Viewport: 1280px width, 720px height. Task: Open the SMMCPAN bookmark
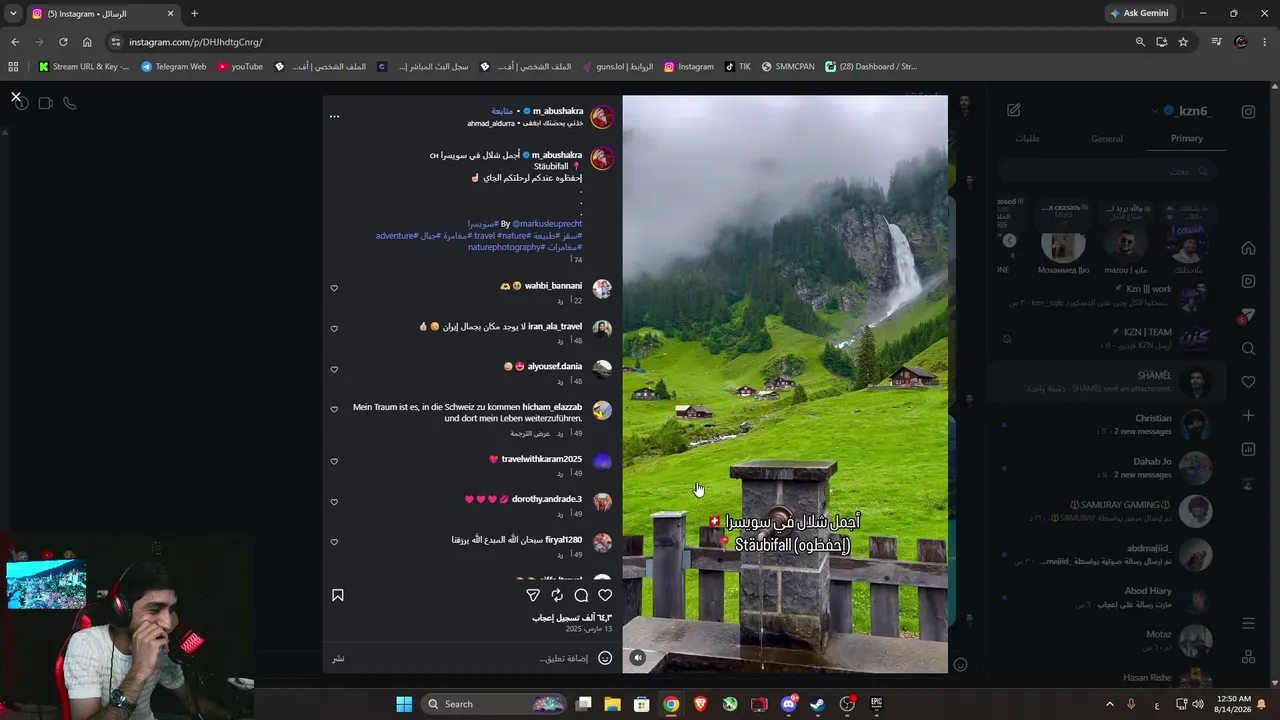788,67
